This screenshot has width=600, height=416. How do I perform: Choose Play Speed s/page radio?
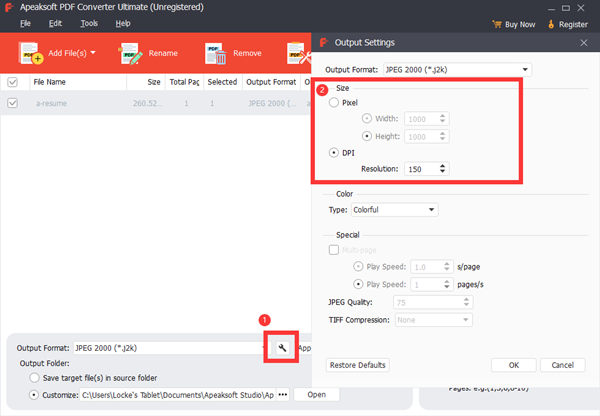pyautogui.click(x=358, y=266)
